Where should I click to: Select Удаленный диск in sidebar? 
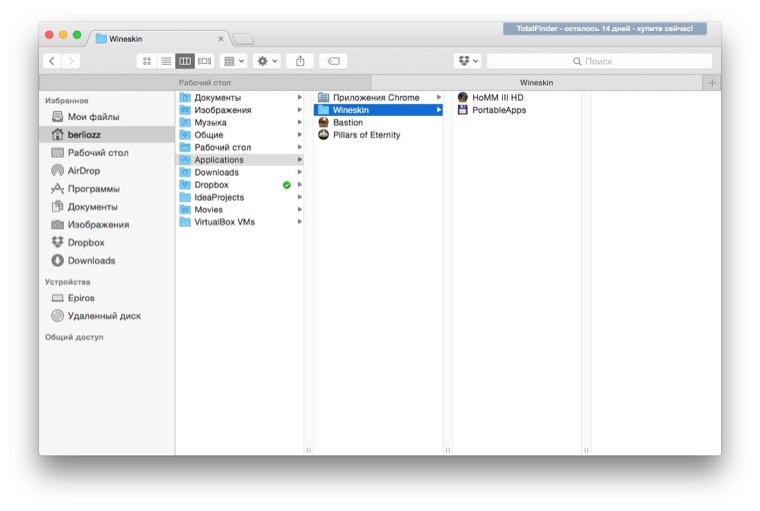(107, 316)
